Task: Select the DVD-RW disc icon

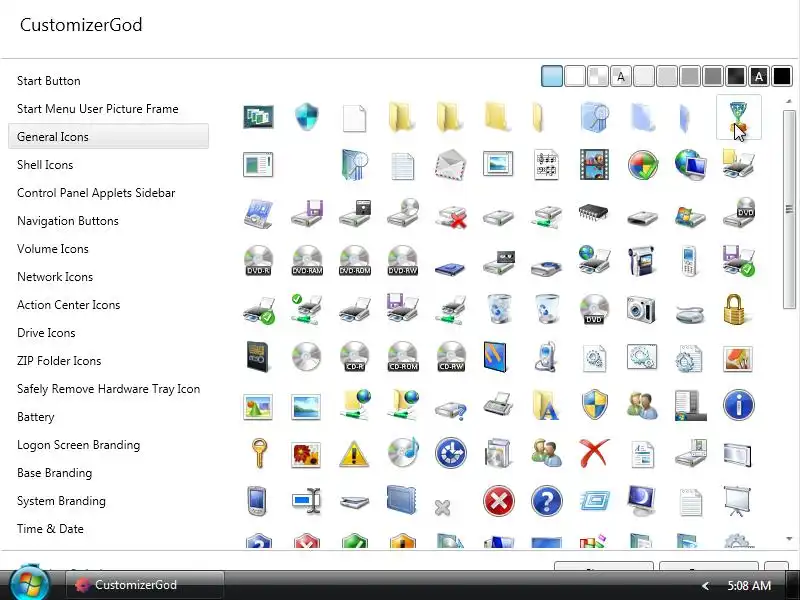Action: click(403, 261)
